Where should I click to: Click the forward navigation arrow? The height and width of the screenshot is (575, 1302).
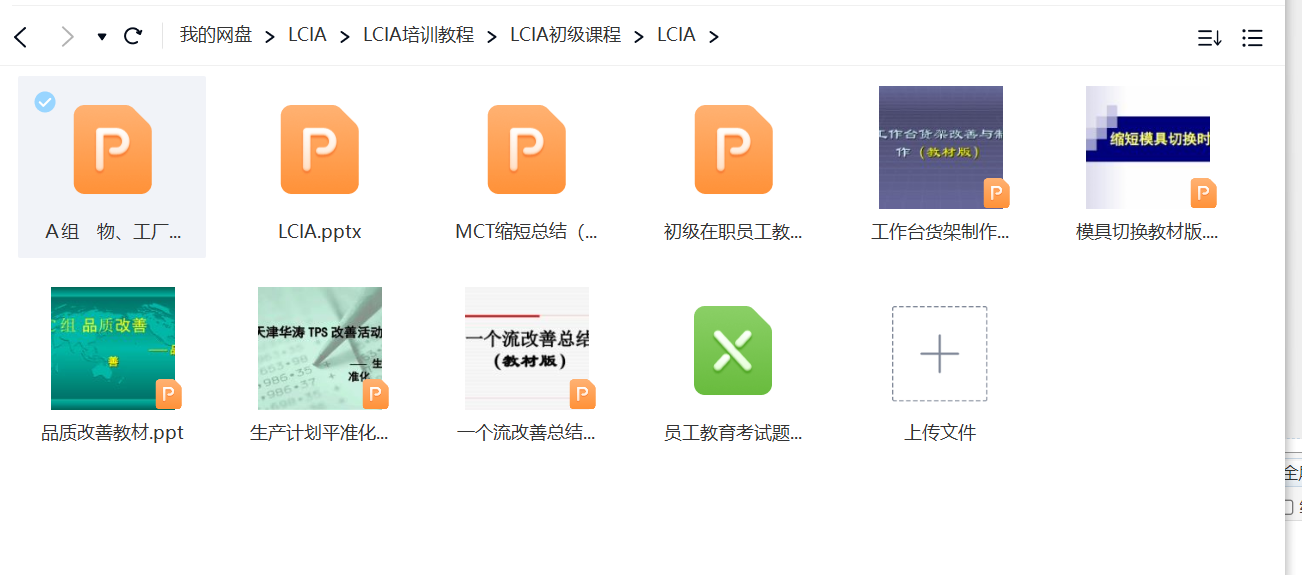click(67, 37)
